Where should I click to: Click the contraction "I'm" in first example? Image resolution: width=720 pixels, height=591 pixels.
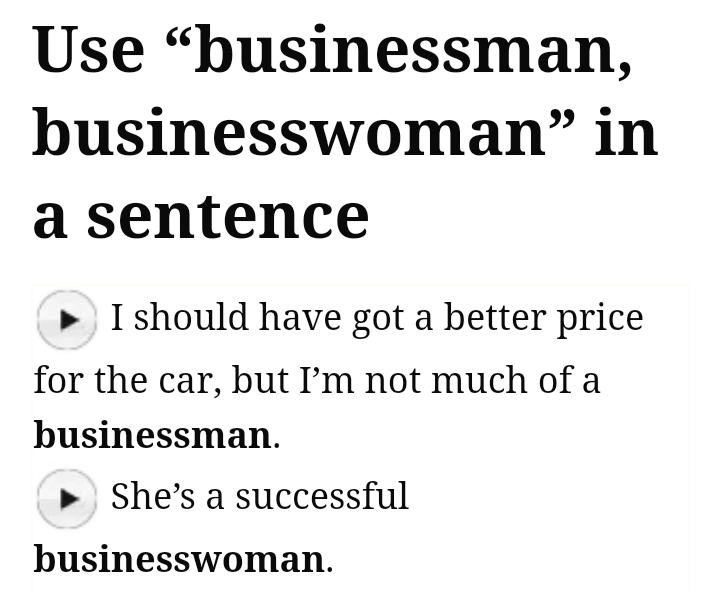pyautogui.click(x=327, y=380)
